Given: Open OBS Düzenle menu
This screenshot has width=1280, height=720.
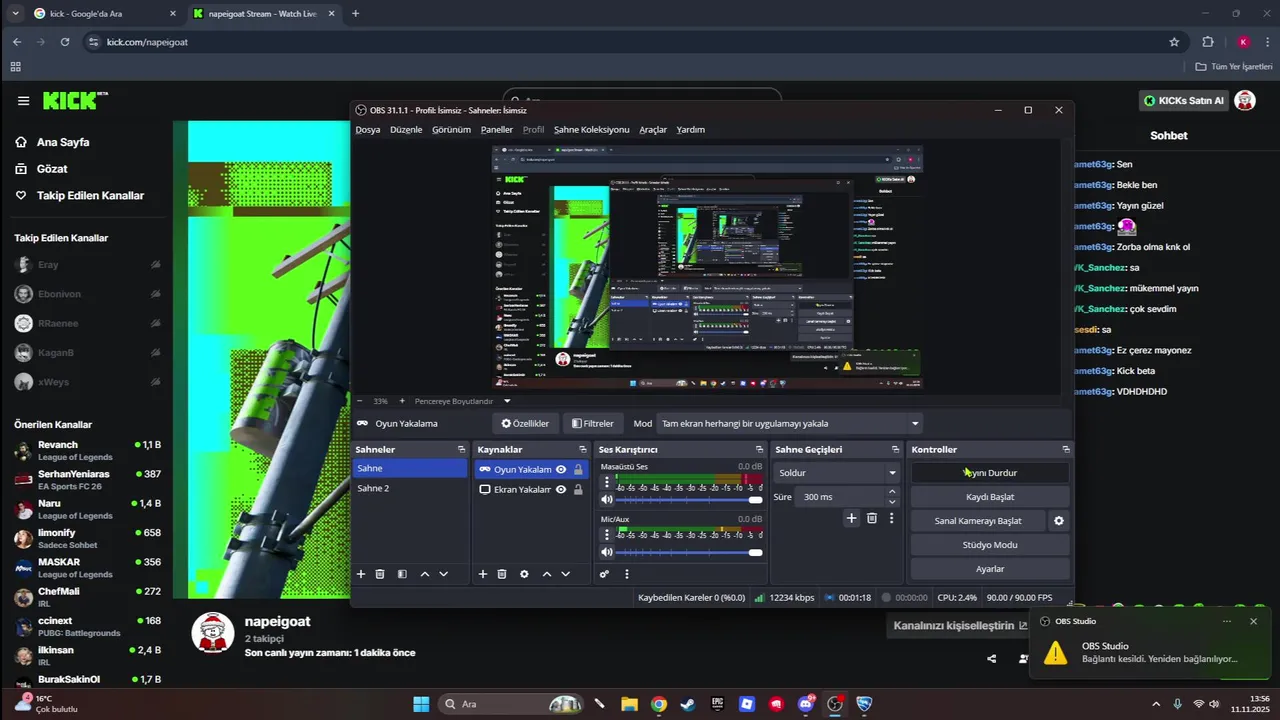Looking at the screenshot, I should click(x=406, y=129).
